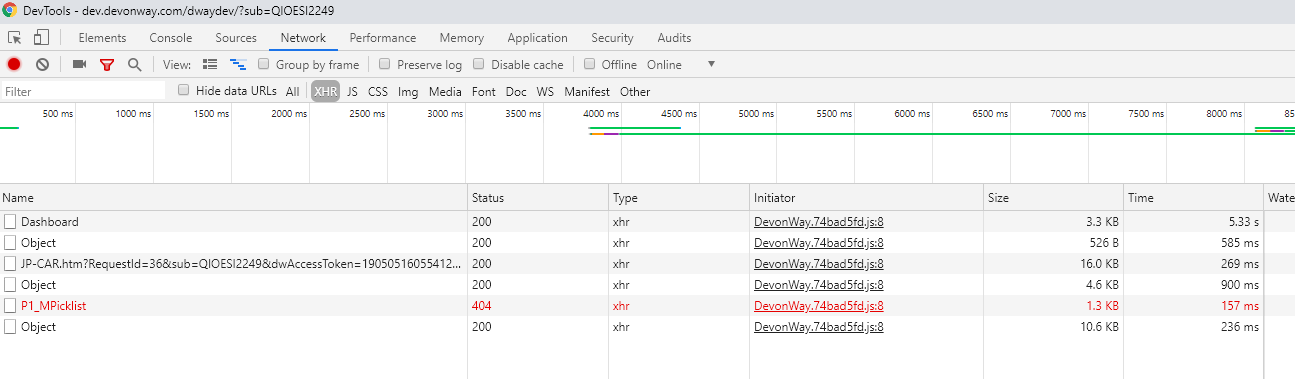Sort by Size column header
Screen dimensions: 1295x379
[x=1053, y=198]
